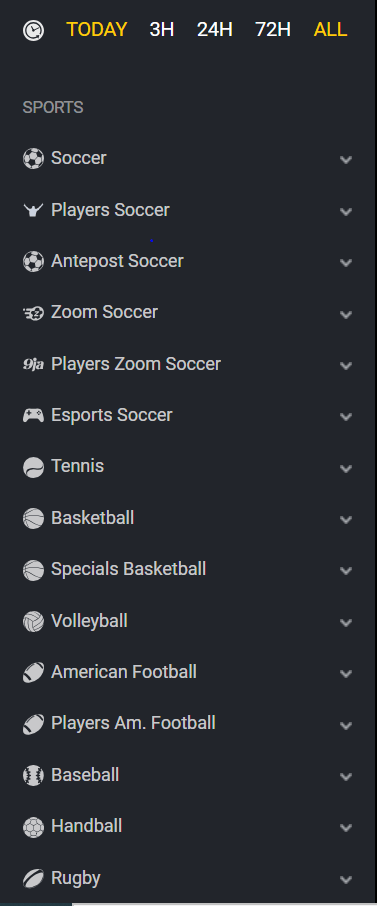
Task: Click the Esports Soccer gamepad icon
Action: [33, 415]
